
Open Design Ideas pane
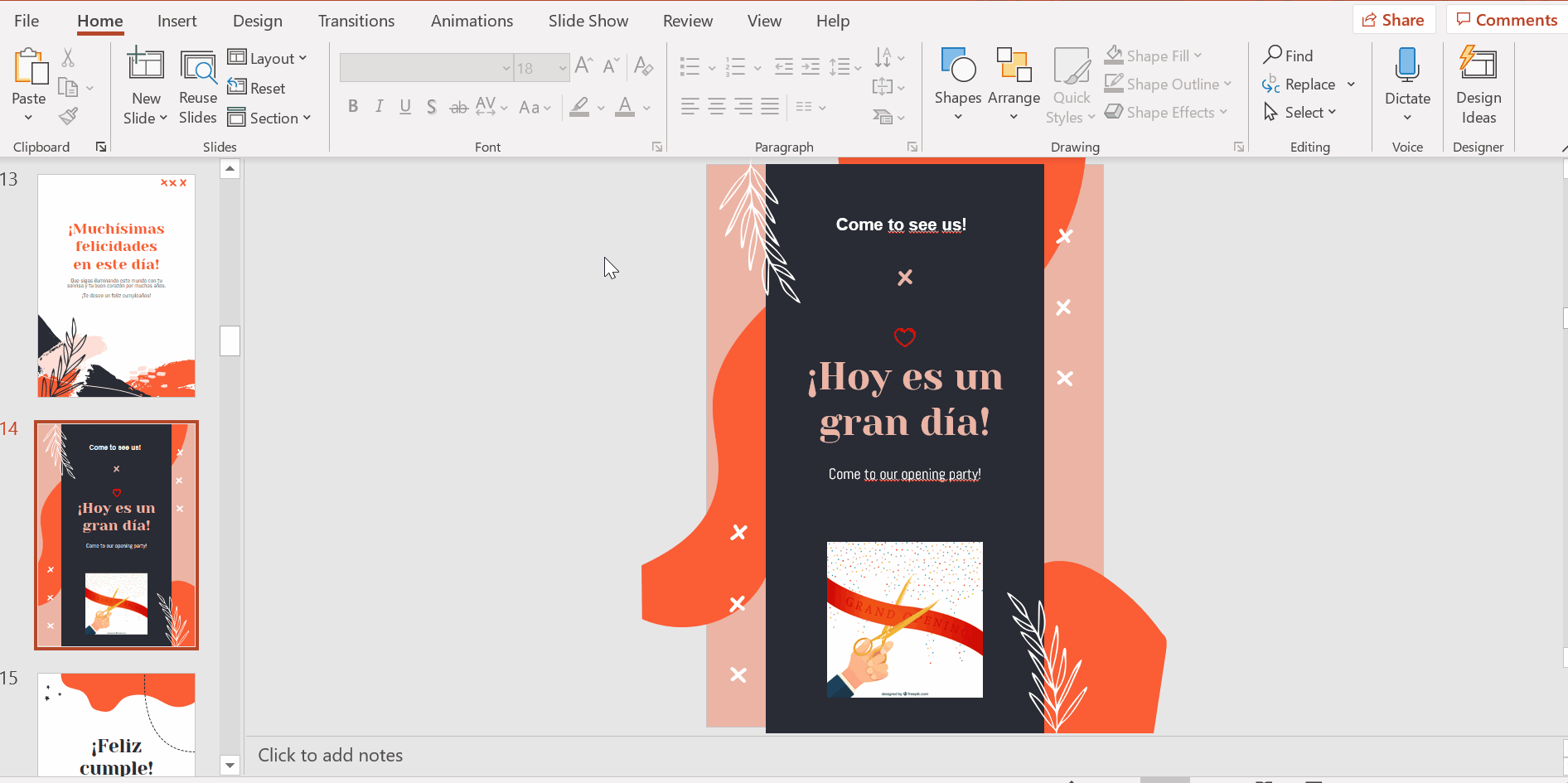point(1478,87)
